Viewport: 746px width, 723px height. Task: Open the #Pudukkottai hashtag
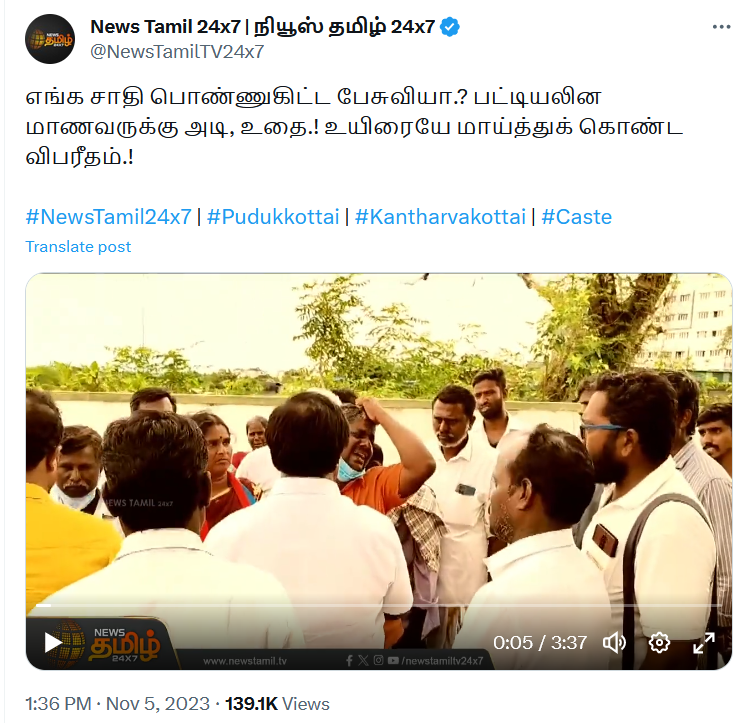coord(273,217)
